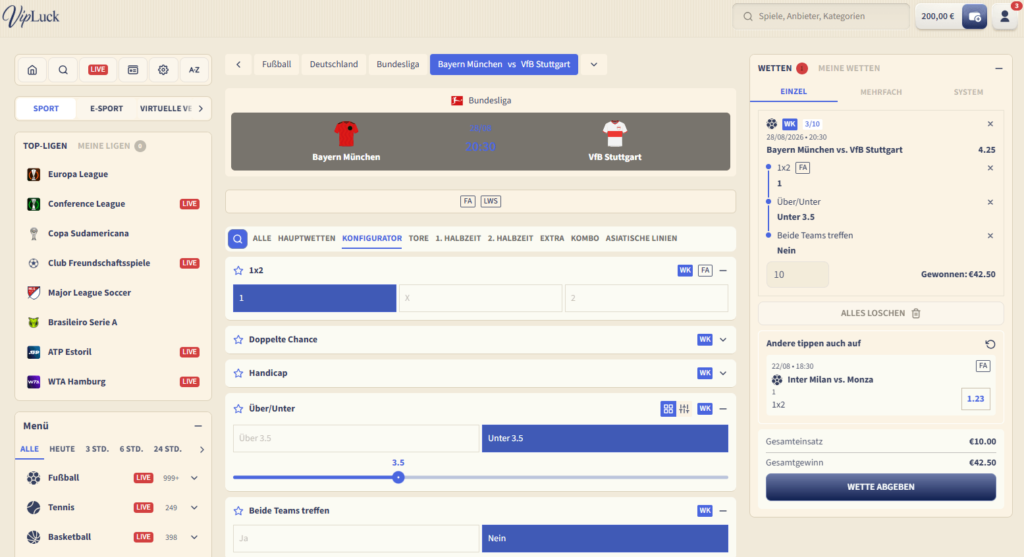Open the settings gear in sidebar toolbar
This screenshot has width=1024, height=557.
tap(163, 70)
